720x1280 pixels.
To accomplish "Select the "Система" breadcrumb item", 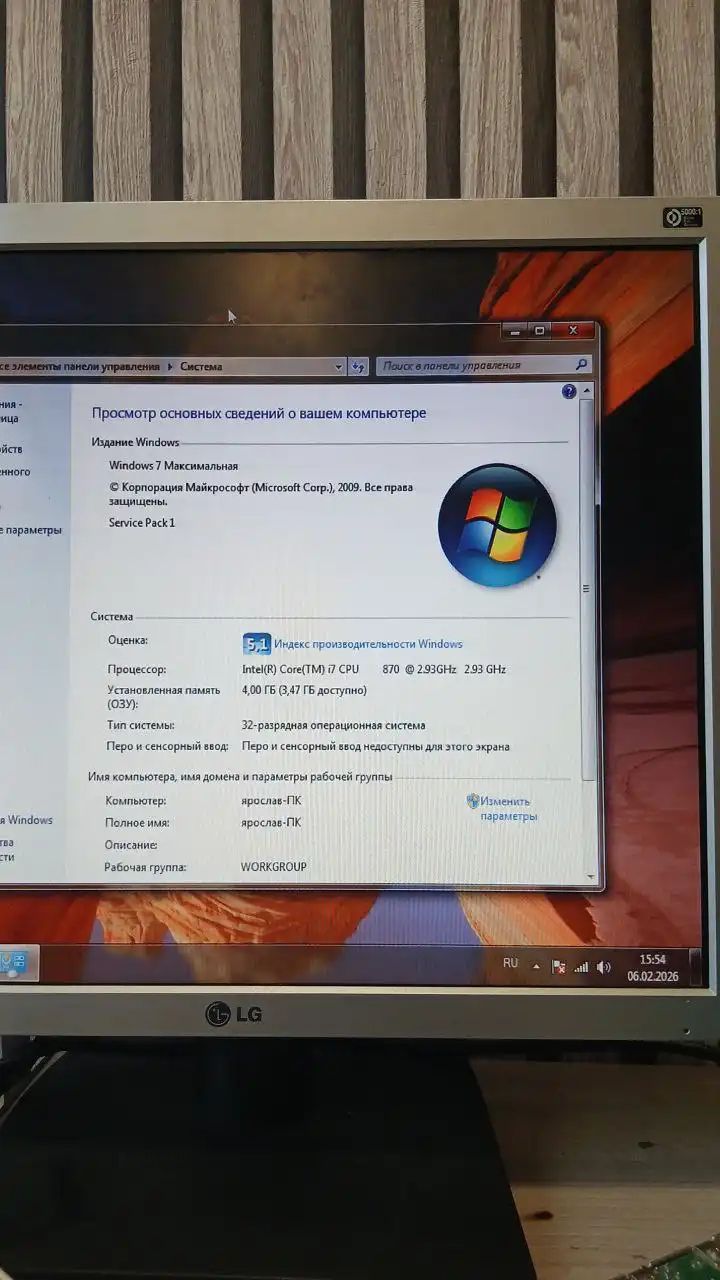I will (201, 367).
